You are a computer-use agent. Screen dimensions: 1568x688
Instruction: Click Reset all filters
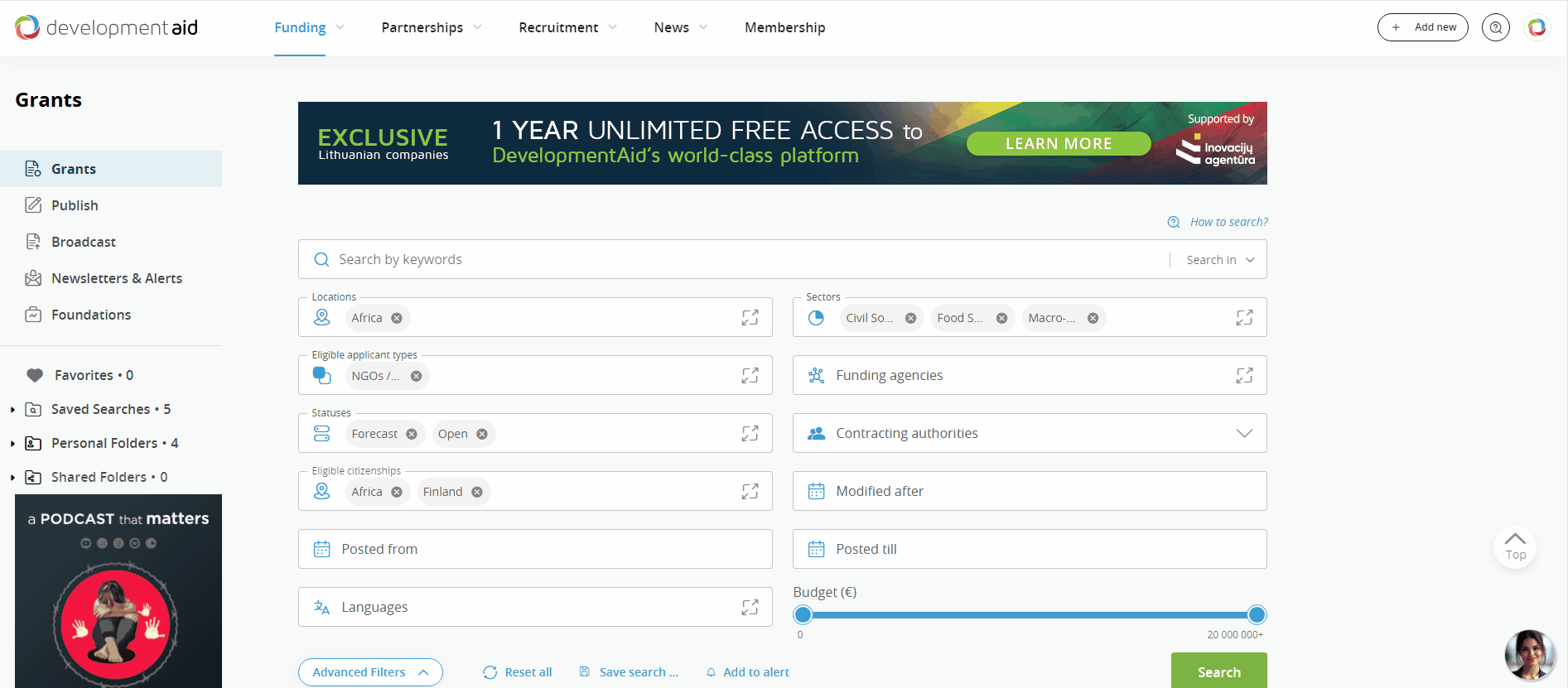(518, 672)
